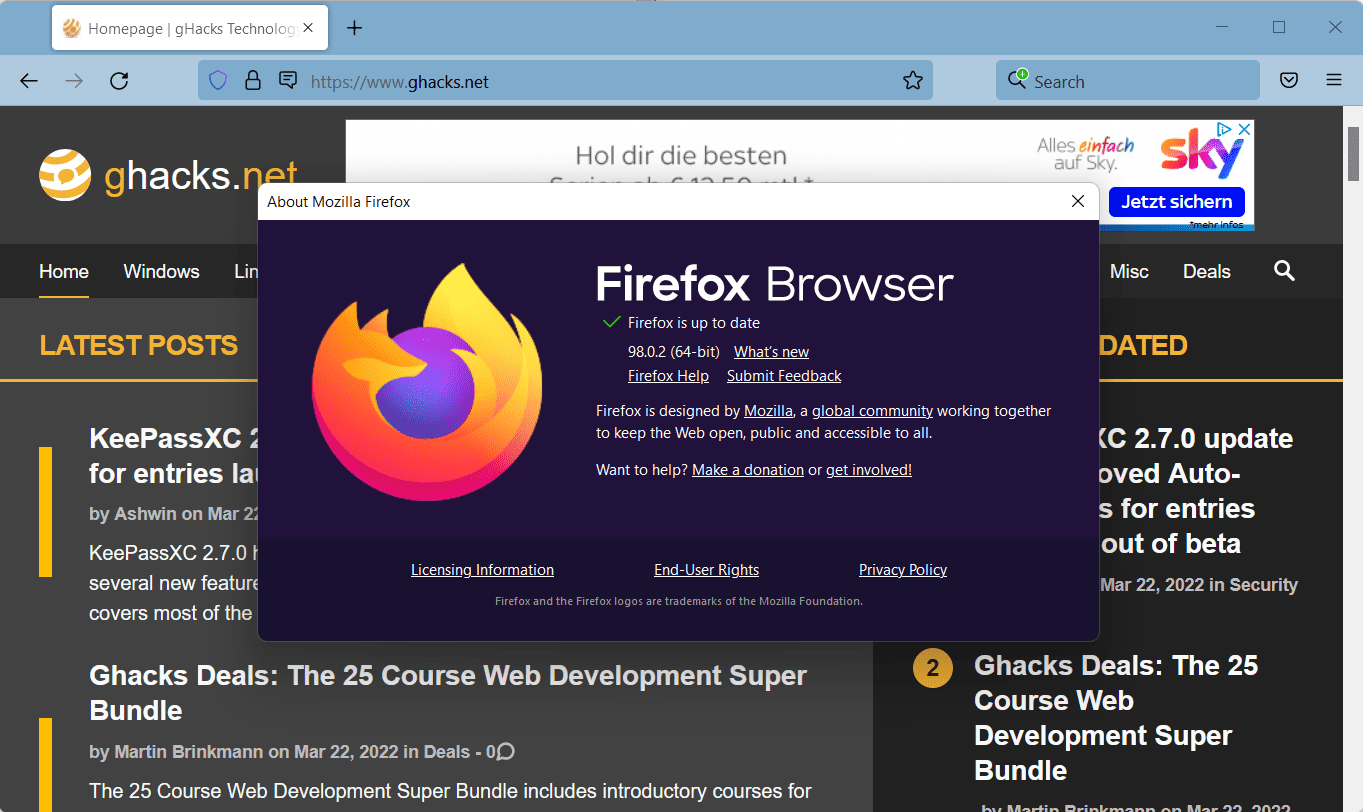Open the global community link

[872, 411]
